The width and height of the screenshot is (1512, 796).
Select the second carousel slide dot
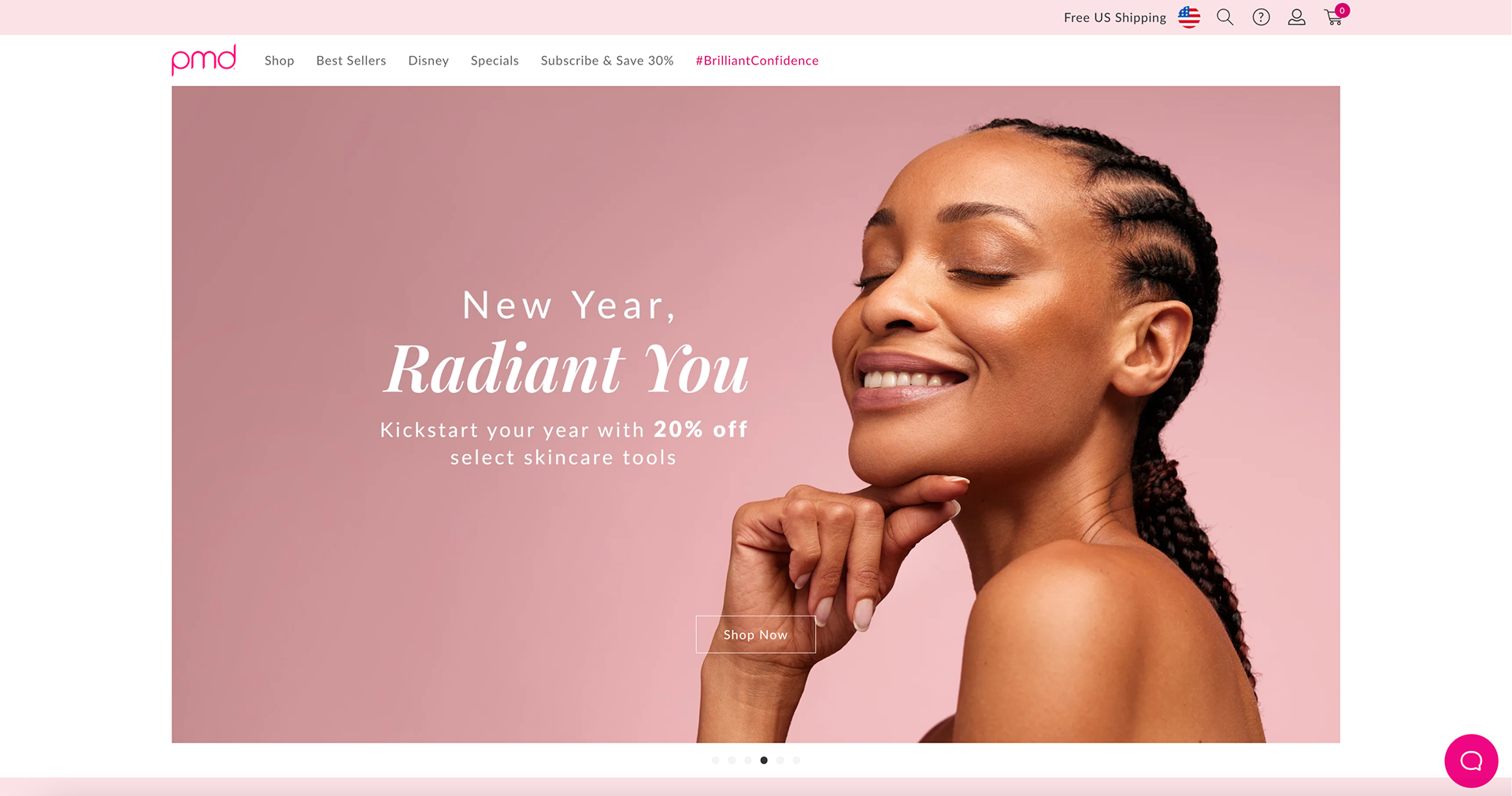point(732,761)
